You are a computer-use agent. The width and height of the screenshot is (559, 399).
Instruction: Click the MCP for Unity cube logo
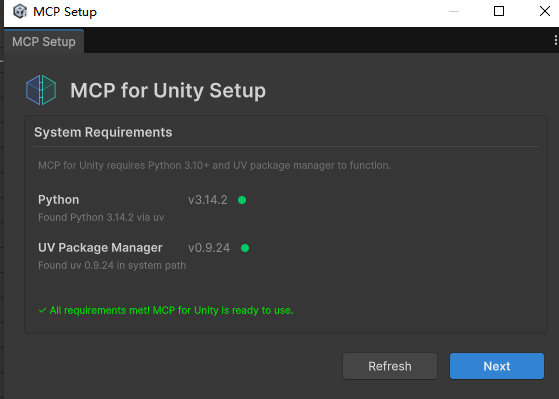(41, 90)
